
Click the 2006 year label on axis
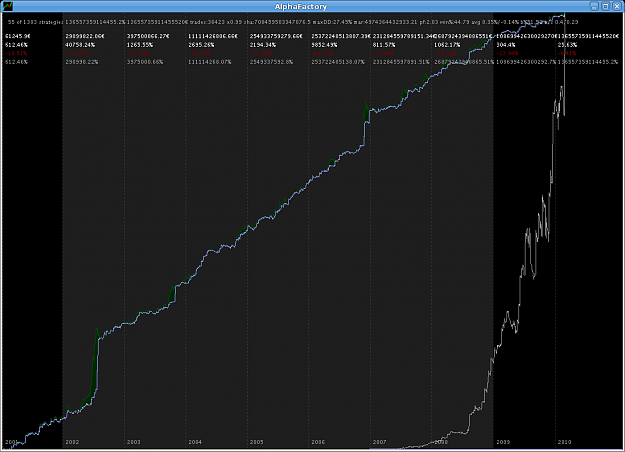point(318,442)
